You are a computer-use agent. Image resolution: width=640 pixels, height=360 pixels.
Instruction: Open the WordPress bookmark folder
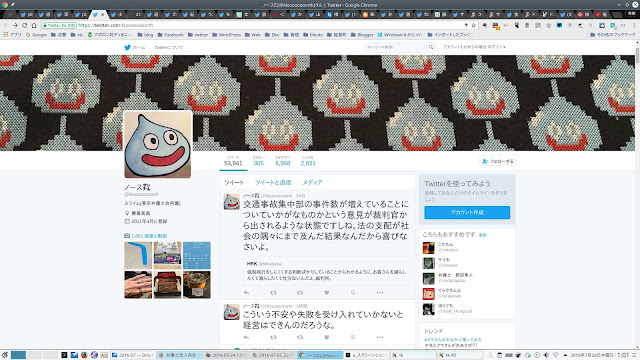(x=227, y=35)
